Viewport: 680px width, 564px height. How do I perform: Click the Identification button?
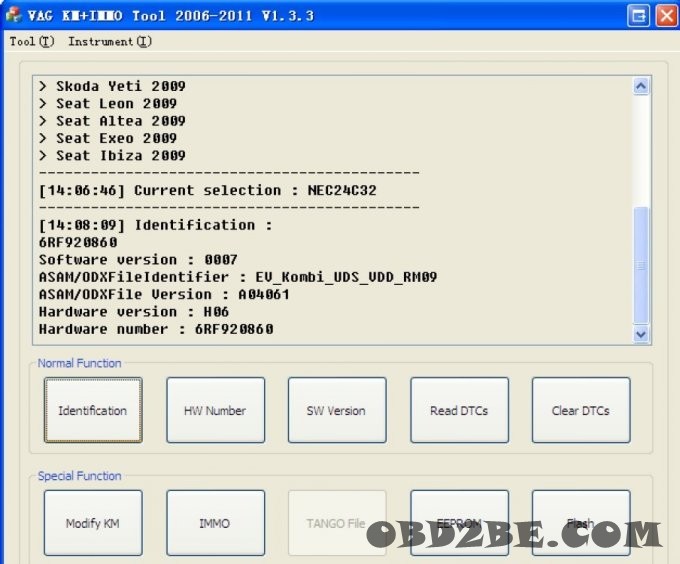pos(93,410)
